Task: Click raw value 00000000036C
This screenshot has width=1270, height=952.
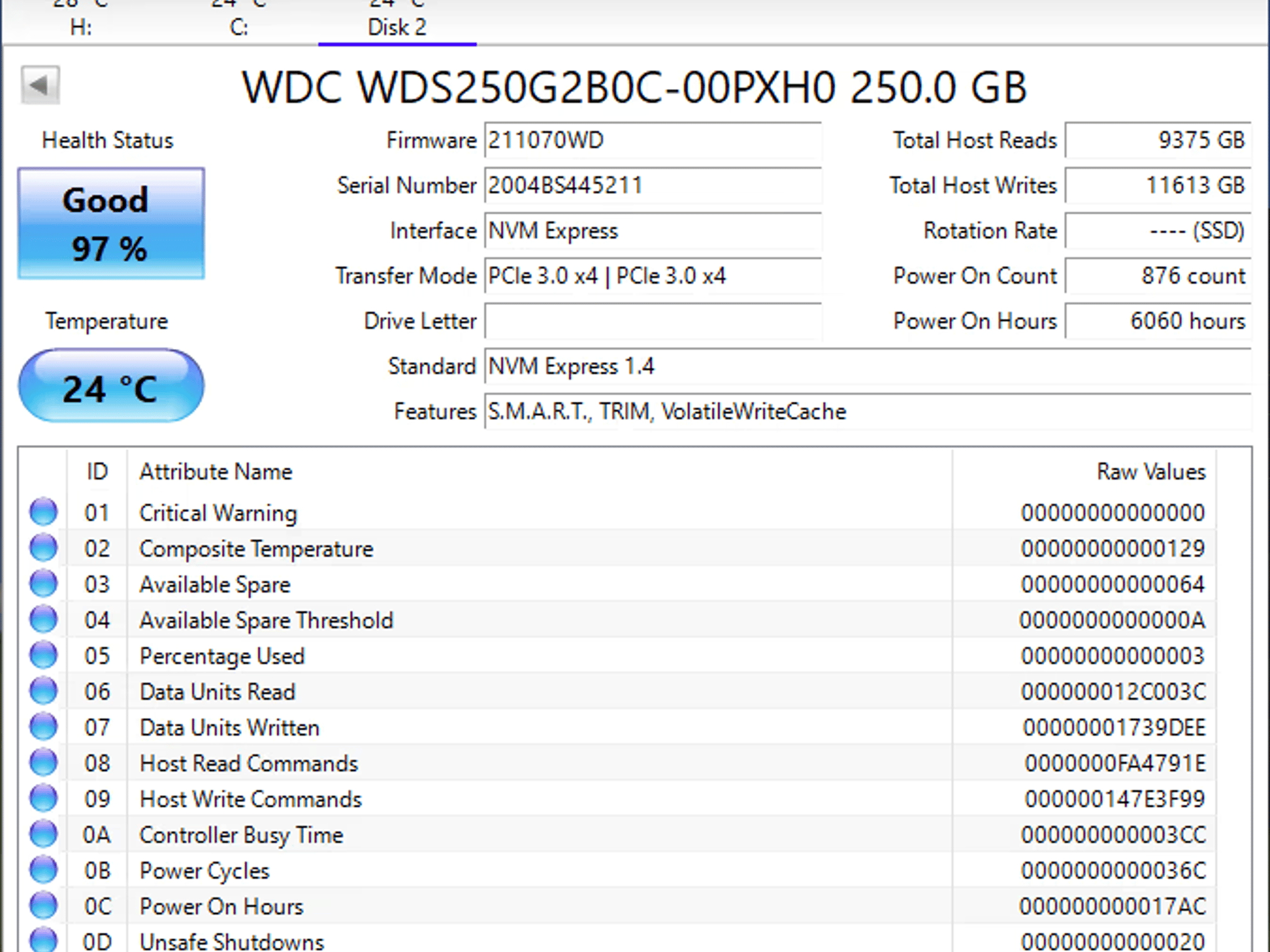Action: pyautogui.click(x=1113, y=871)
